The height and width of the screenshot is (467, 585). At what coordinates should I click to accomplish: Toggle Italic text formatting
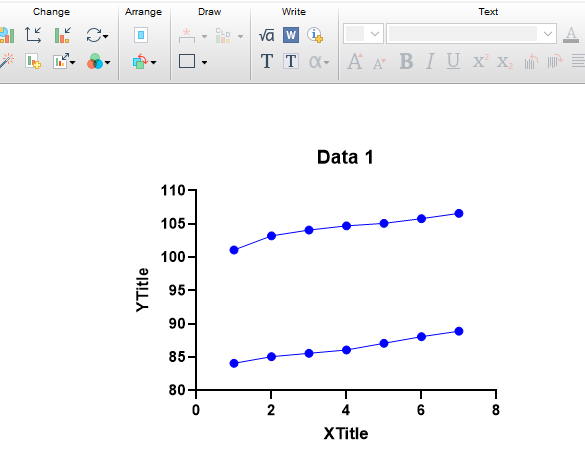pyautogui.click(x=430, y=62)
